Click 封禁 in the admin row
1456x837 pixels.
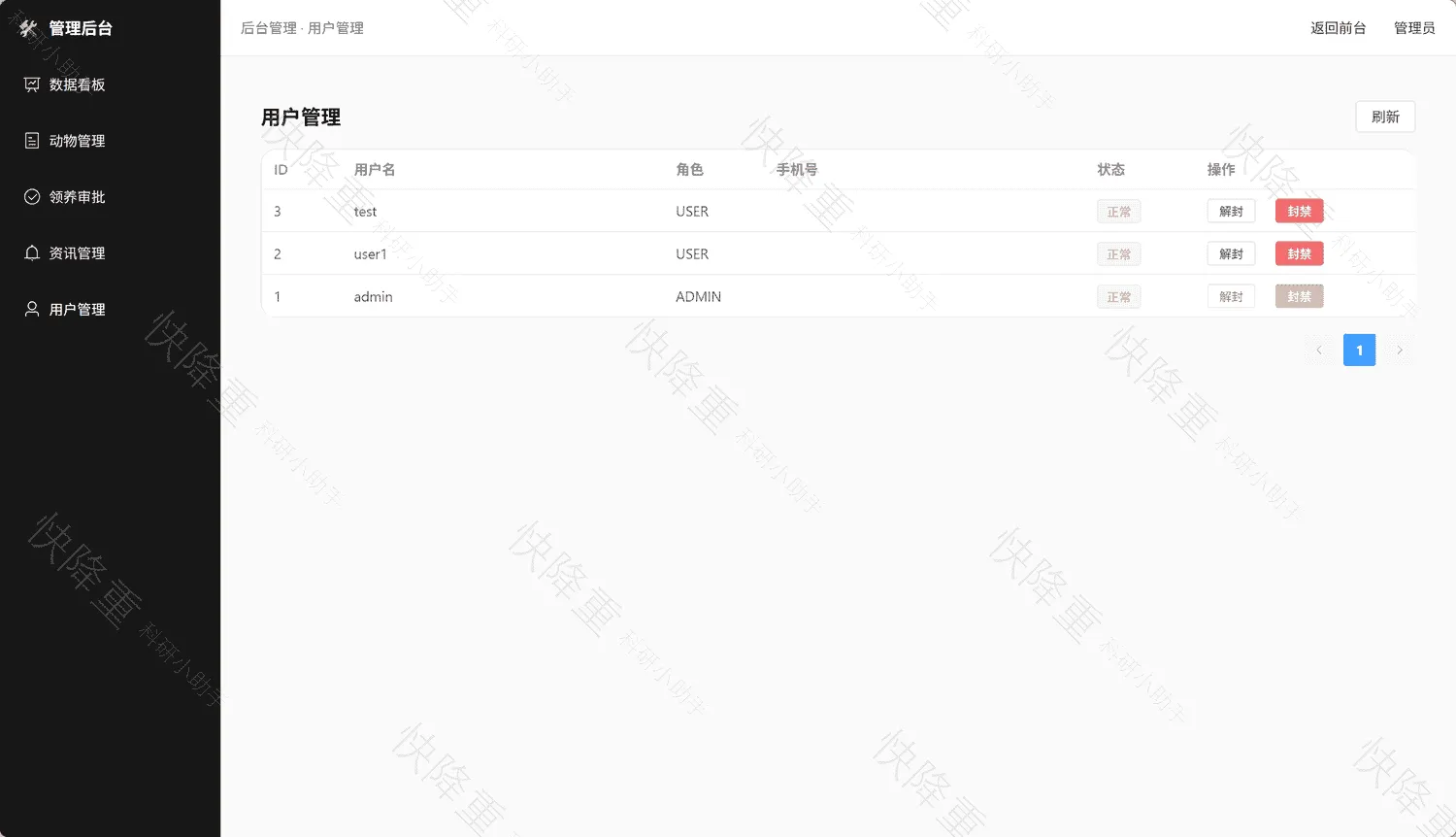(1300, 297)
